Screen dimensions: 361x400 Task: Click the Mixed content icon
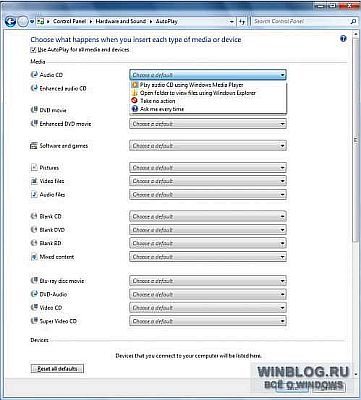[x=34, y=257]
